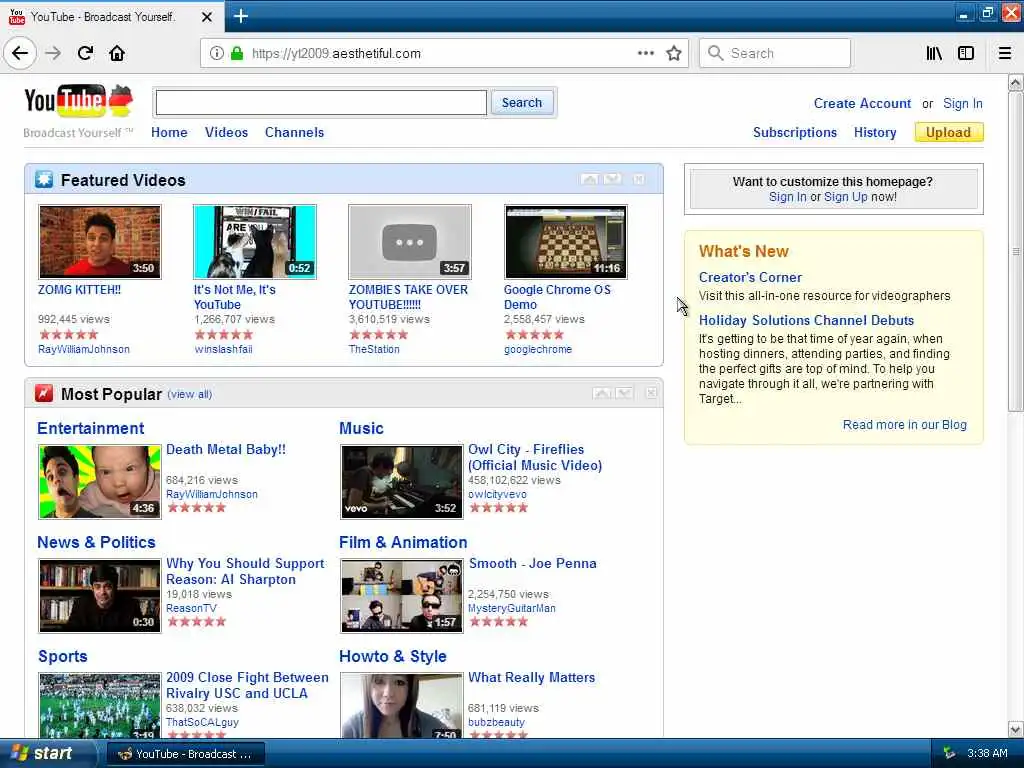Open TheStation channel link
The image size is (1024, 768).
(374, 349)
